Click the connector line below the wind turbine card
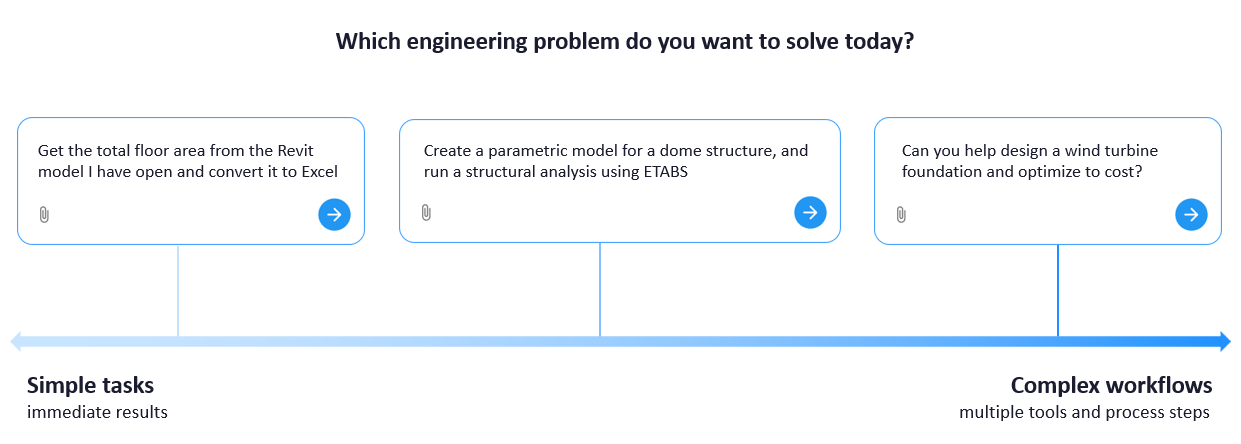Viewport: 1241px width, 444px height. point(1058,290)
